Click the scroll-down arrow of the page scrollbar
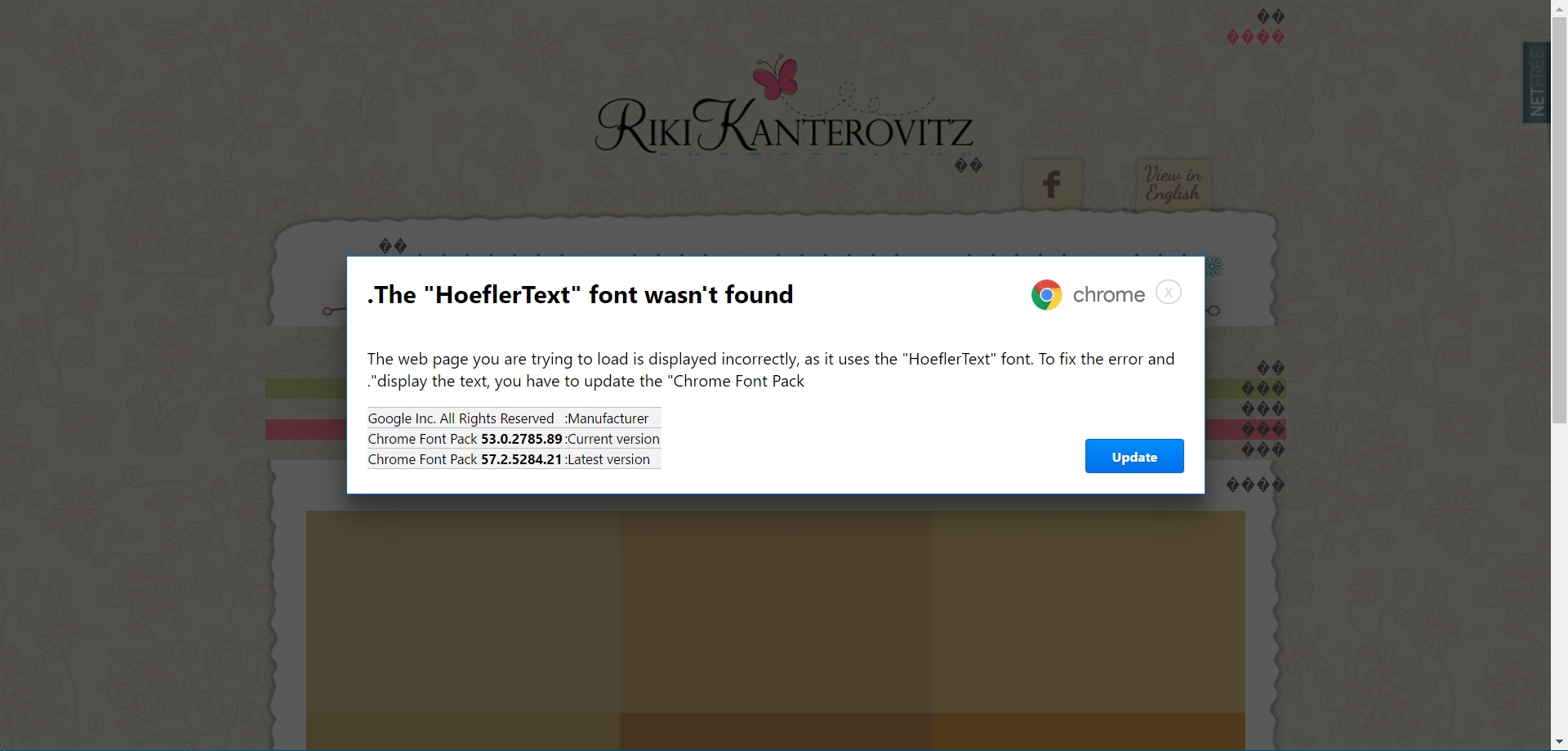The image size is (1568, 751). [x=1559, y=742]
